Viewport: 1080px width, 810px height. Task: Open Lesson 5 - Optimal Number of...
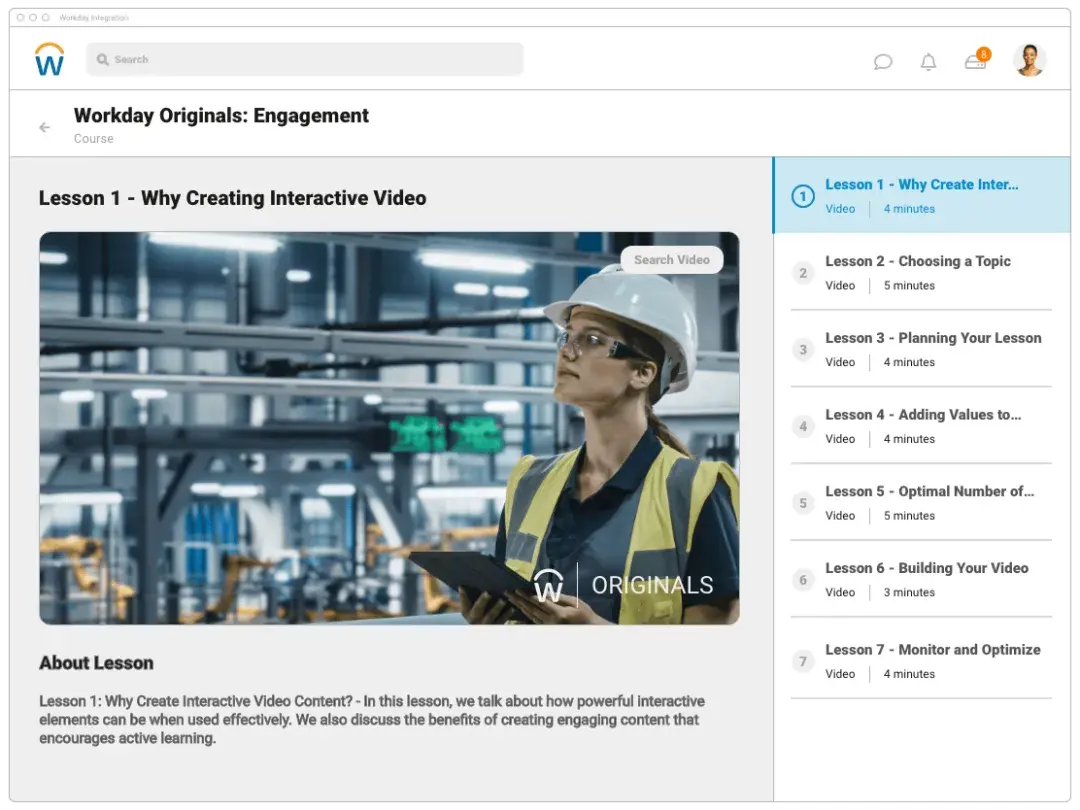(x=929, y=491)
